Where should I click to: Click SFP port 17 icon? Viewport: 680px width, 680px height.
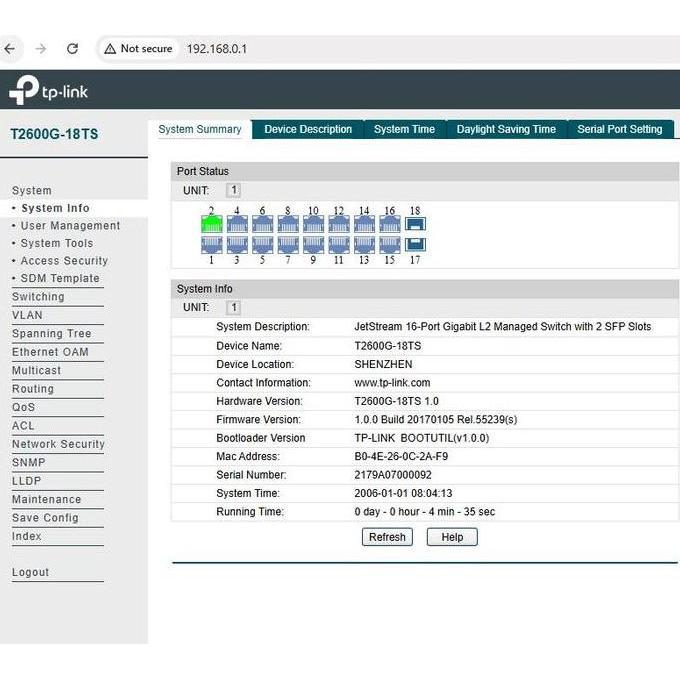[415, 245]
